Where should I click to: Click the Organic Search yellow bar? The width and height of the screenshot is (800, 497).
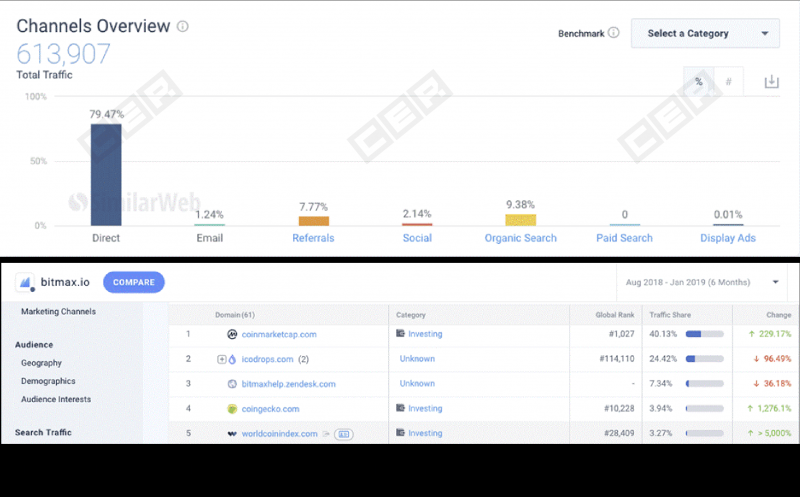(x=520, y=220)
